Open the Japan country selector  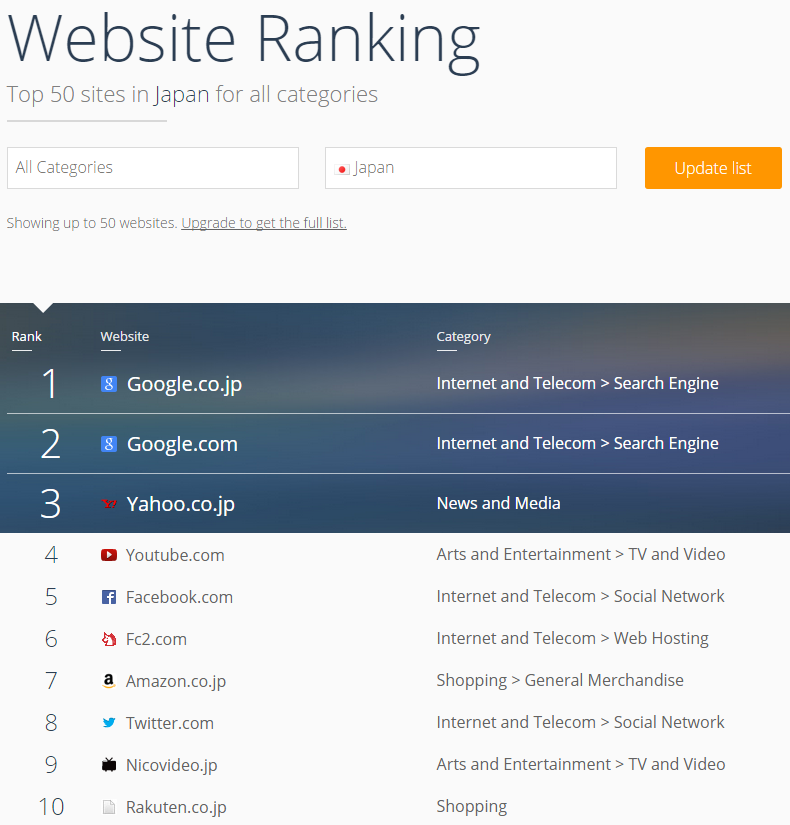click(x=471, y=168)
